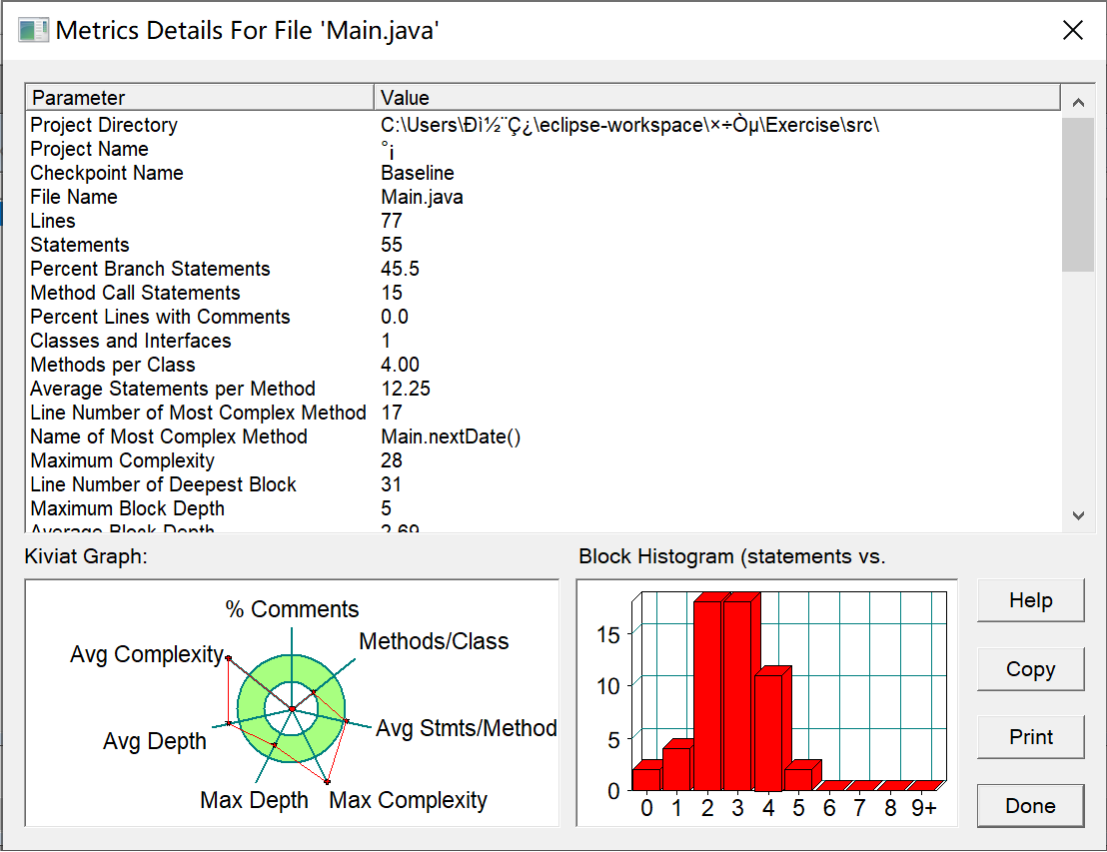Click histogram bar for depth 3

(x=738, y=695)
